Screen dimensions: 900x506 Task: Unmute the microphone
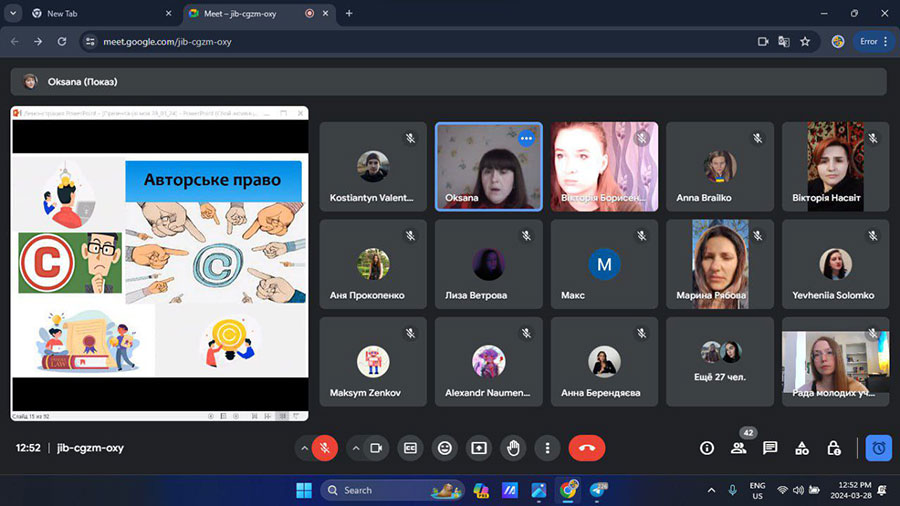pos(325,448)
